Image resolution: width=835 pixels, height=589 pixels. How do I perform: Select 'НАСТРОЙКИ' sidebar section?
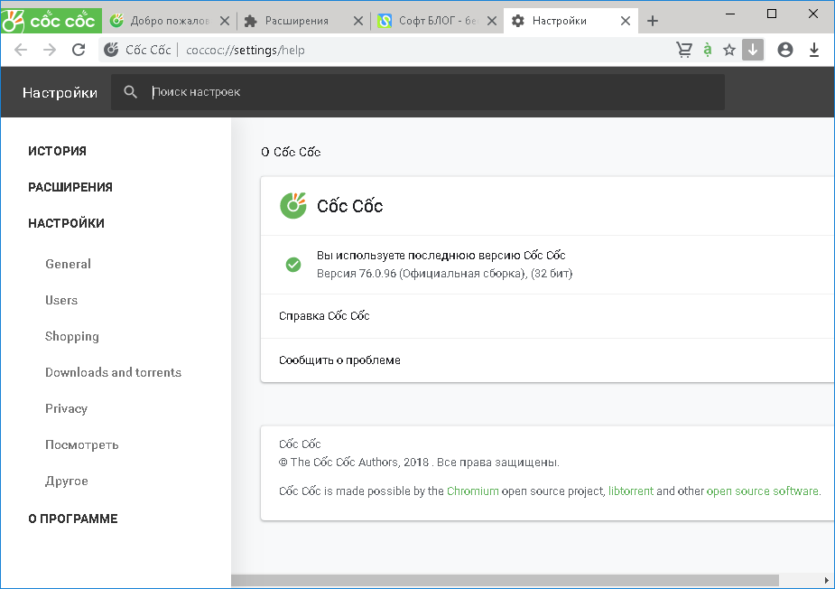[66, 223]
